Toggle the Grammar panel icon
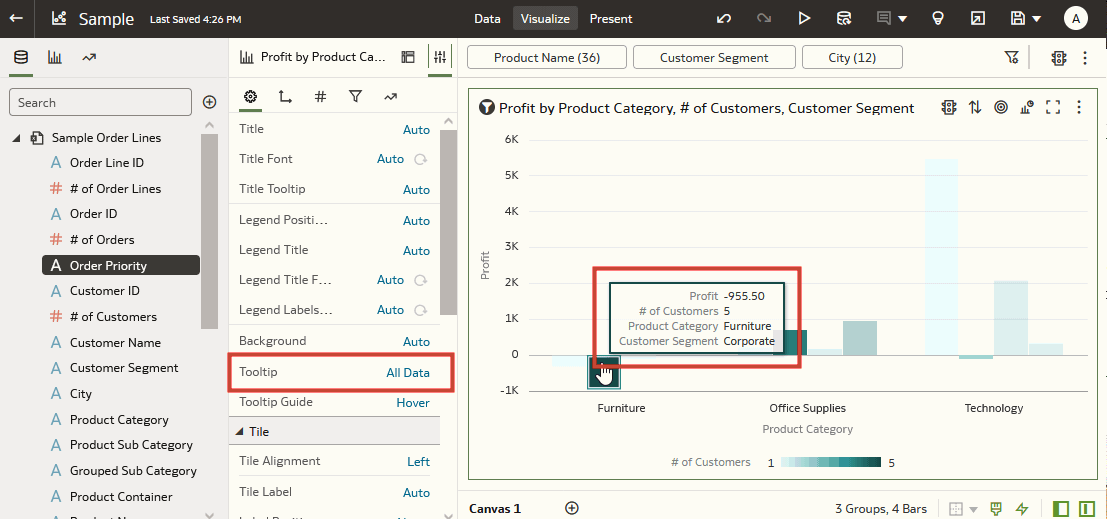This screenshot has height=519, width=1107. point(408,57)
